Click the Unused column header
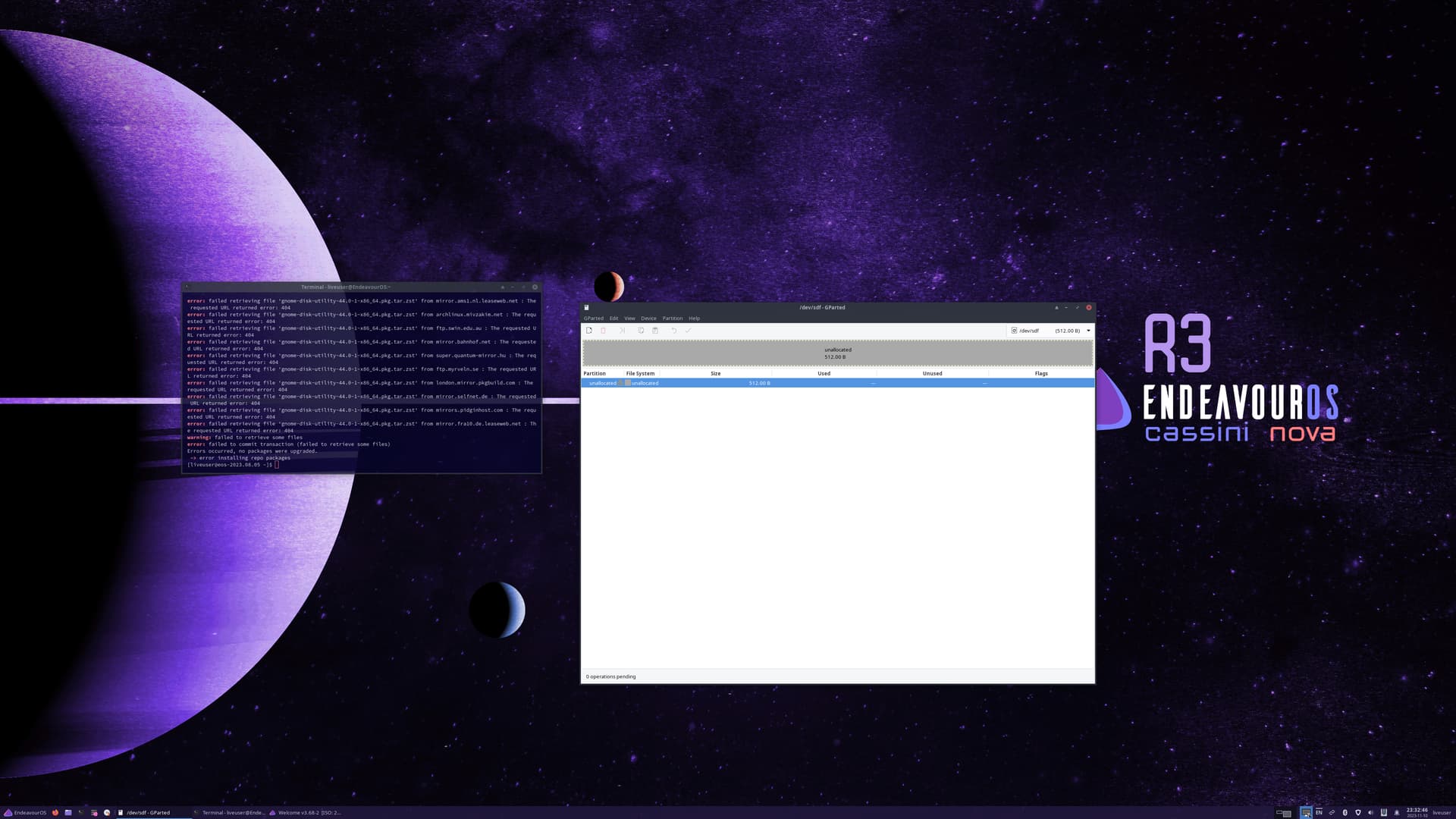1456x819 pixels. (932, 373)
